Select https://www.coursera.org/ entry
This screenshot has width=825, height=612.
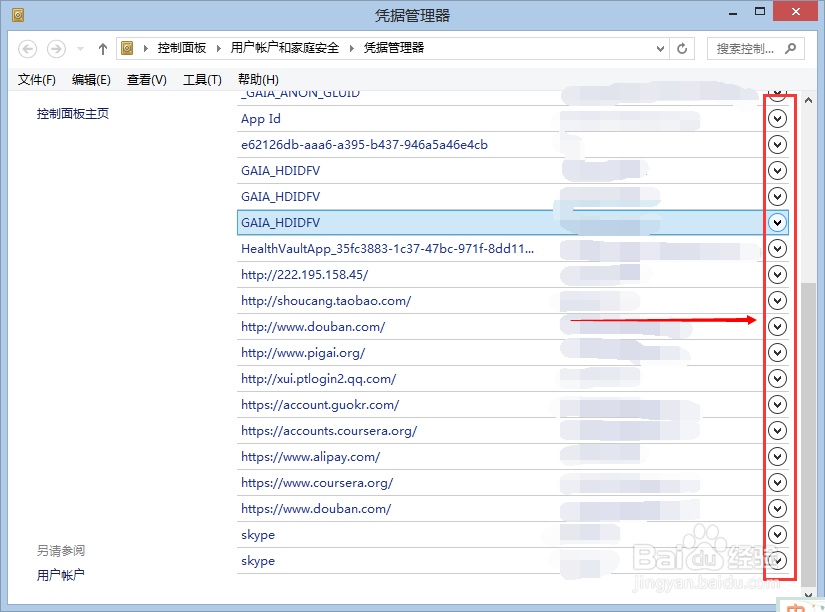(512, 483)
